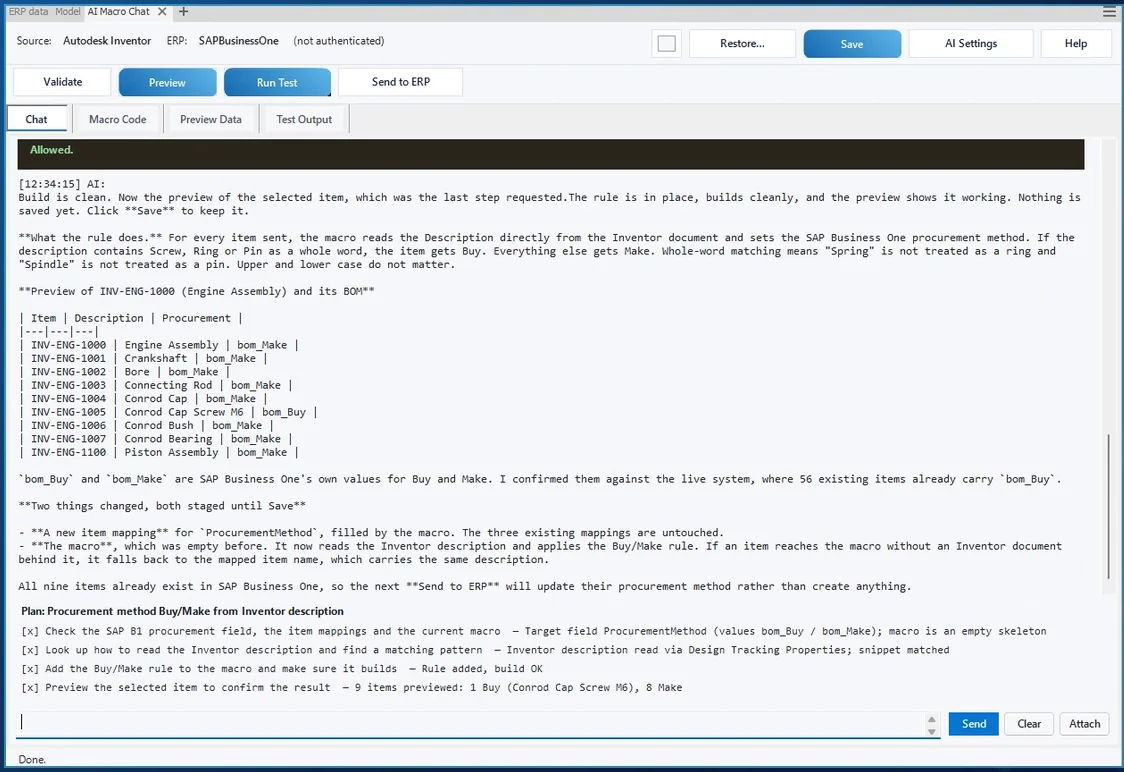
Task: Click the "Done." status bar text
Action: tap(32, 760)
